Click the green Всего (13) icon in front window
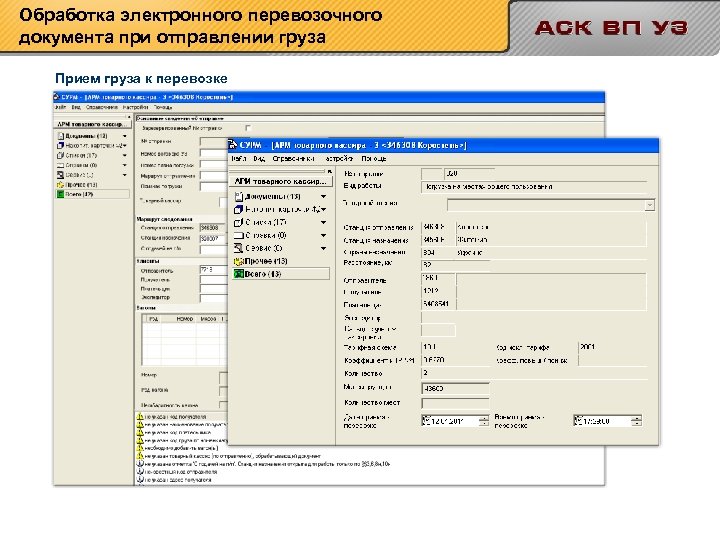720x540 pixels. [239, 274]
